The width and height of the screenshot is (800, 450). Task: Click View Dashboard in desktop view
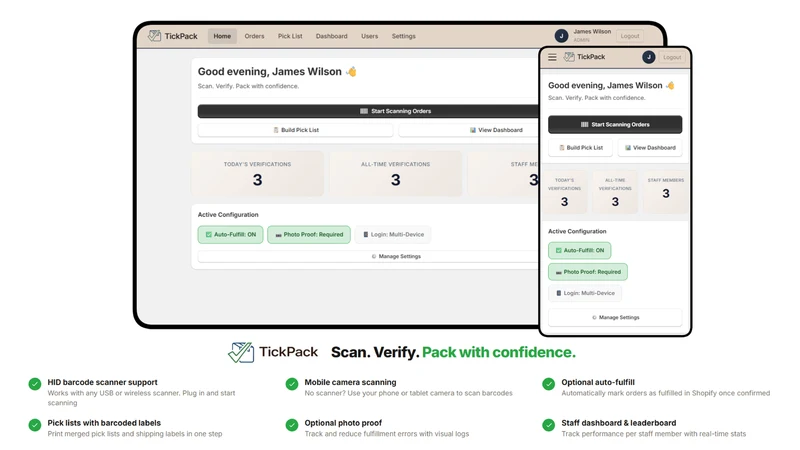click(469, 130)
